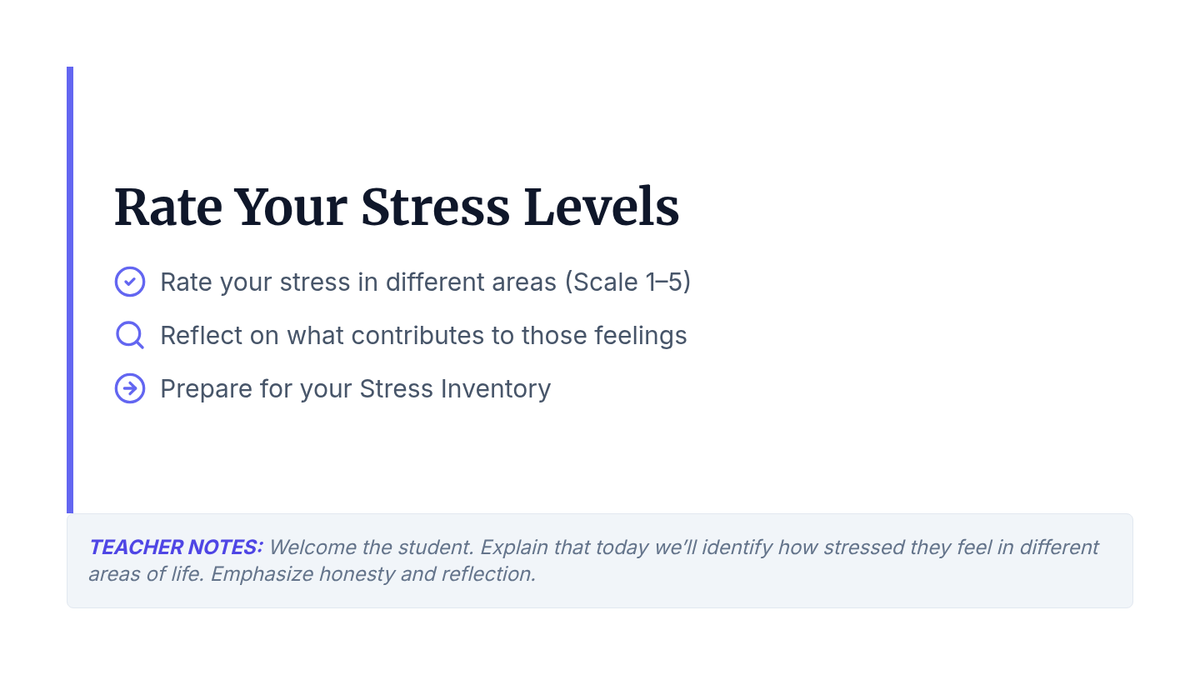Screen dimensions: 1200x675
Task: Click the 'Stress Inventory' phrase in the third bullet
Action: tap(456, 388)
